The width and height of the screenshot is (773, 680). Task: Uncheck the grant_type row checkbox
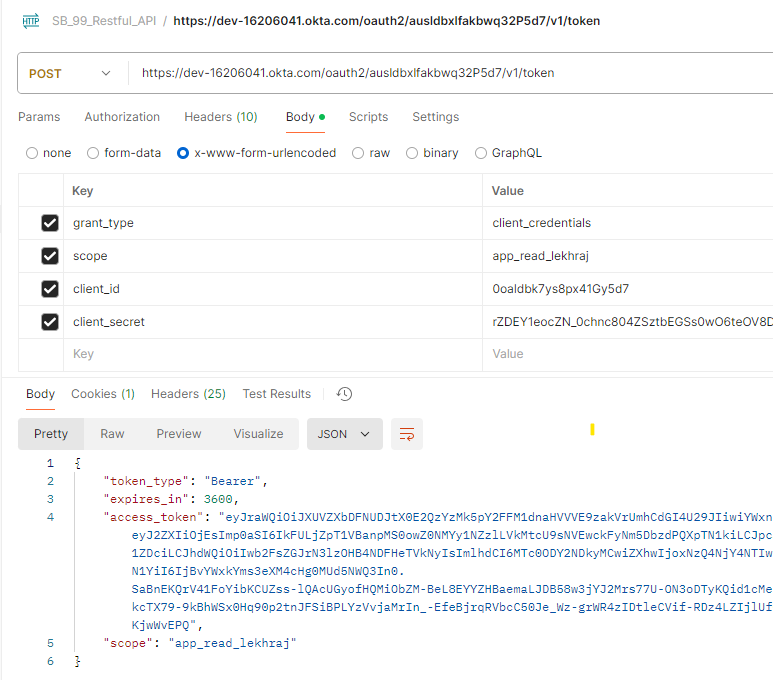pos(50,223)
